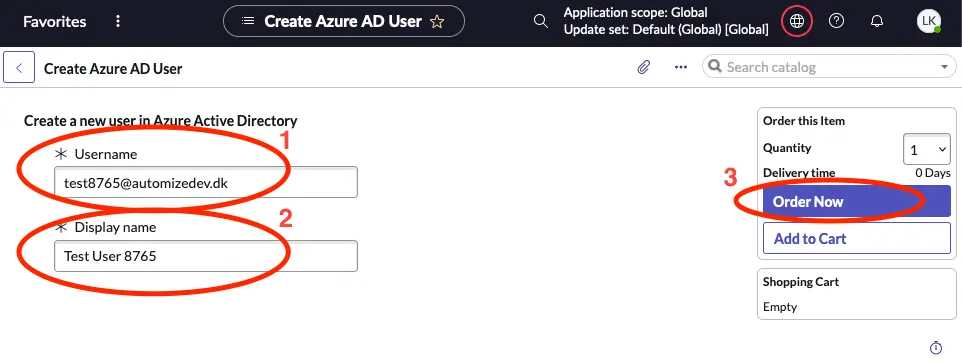This screenshot has width=962, height=362.
Task: Click the paperclip attachments icon
Action: coord(643,67)
